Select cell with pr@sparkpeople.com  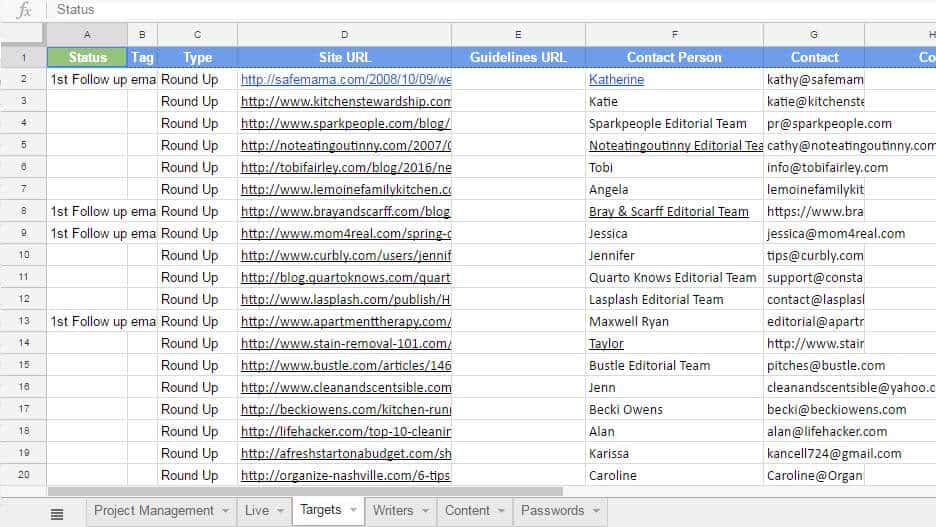(814, 124)
